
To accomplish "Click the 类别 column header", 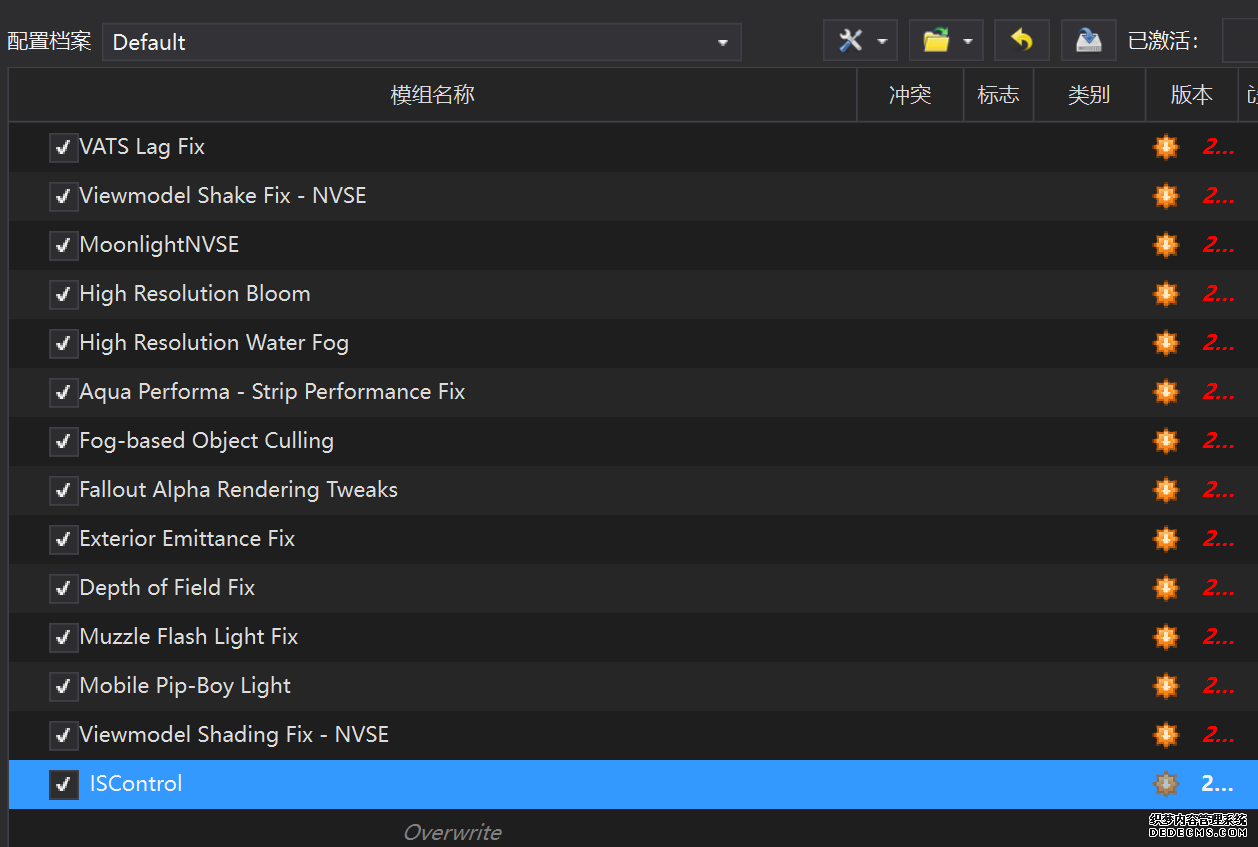I will coord(1088,95).
